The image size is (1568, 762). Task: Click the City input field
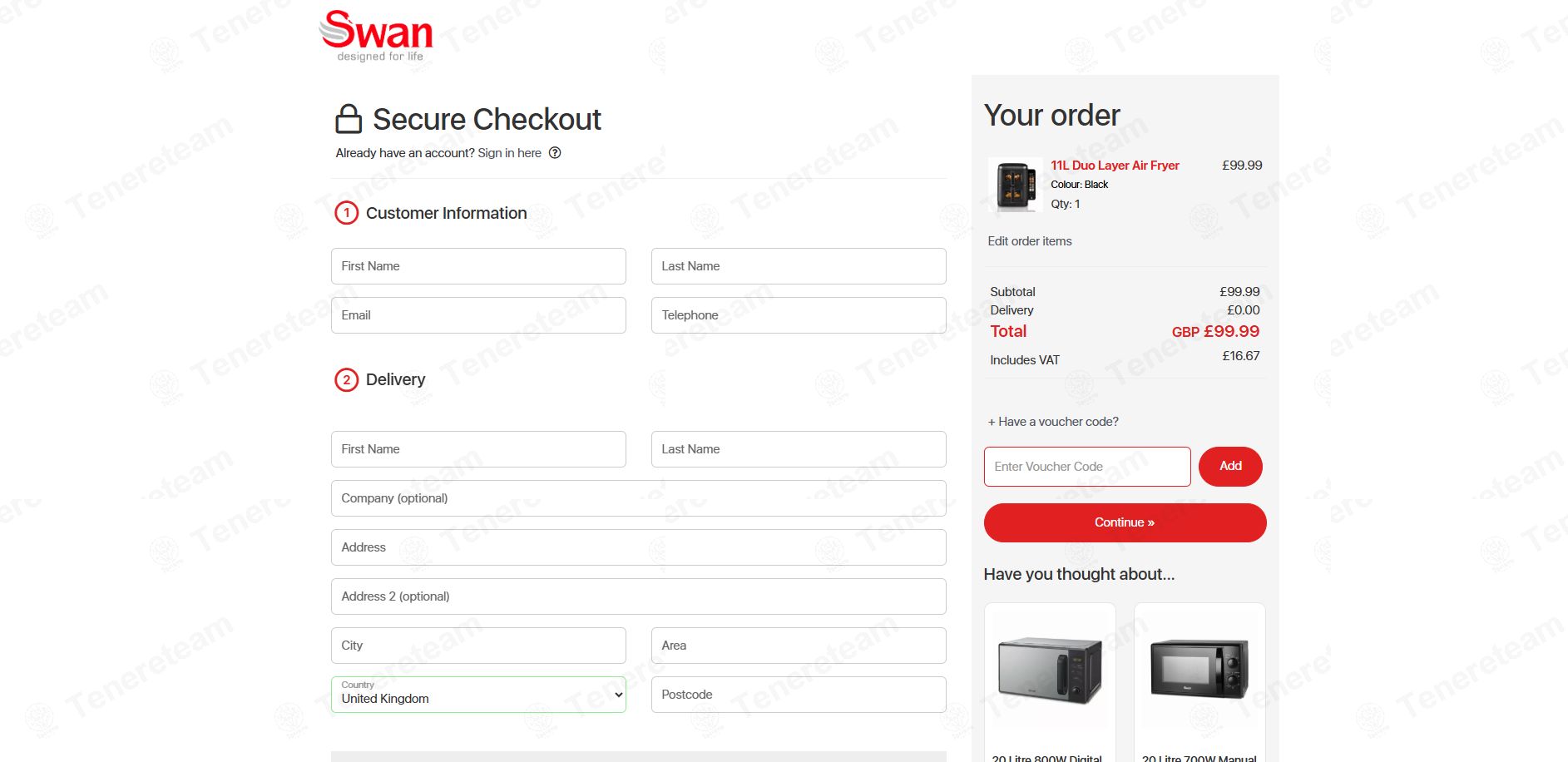(478, 646)
